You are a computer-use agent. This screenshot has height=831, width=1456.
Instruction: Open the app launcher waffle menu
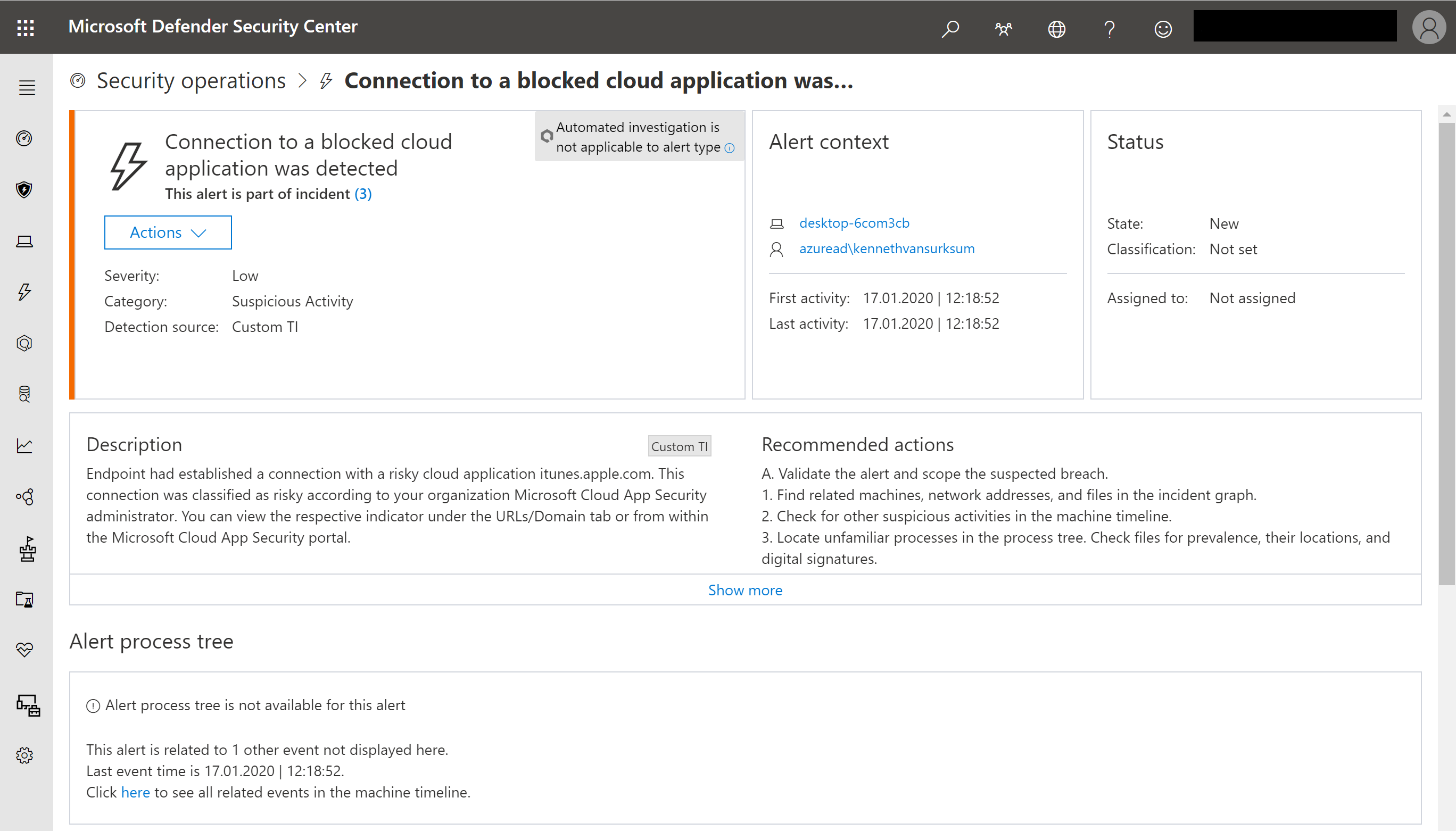(26, 27)
